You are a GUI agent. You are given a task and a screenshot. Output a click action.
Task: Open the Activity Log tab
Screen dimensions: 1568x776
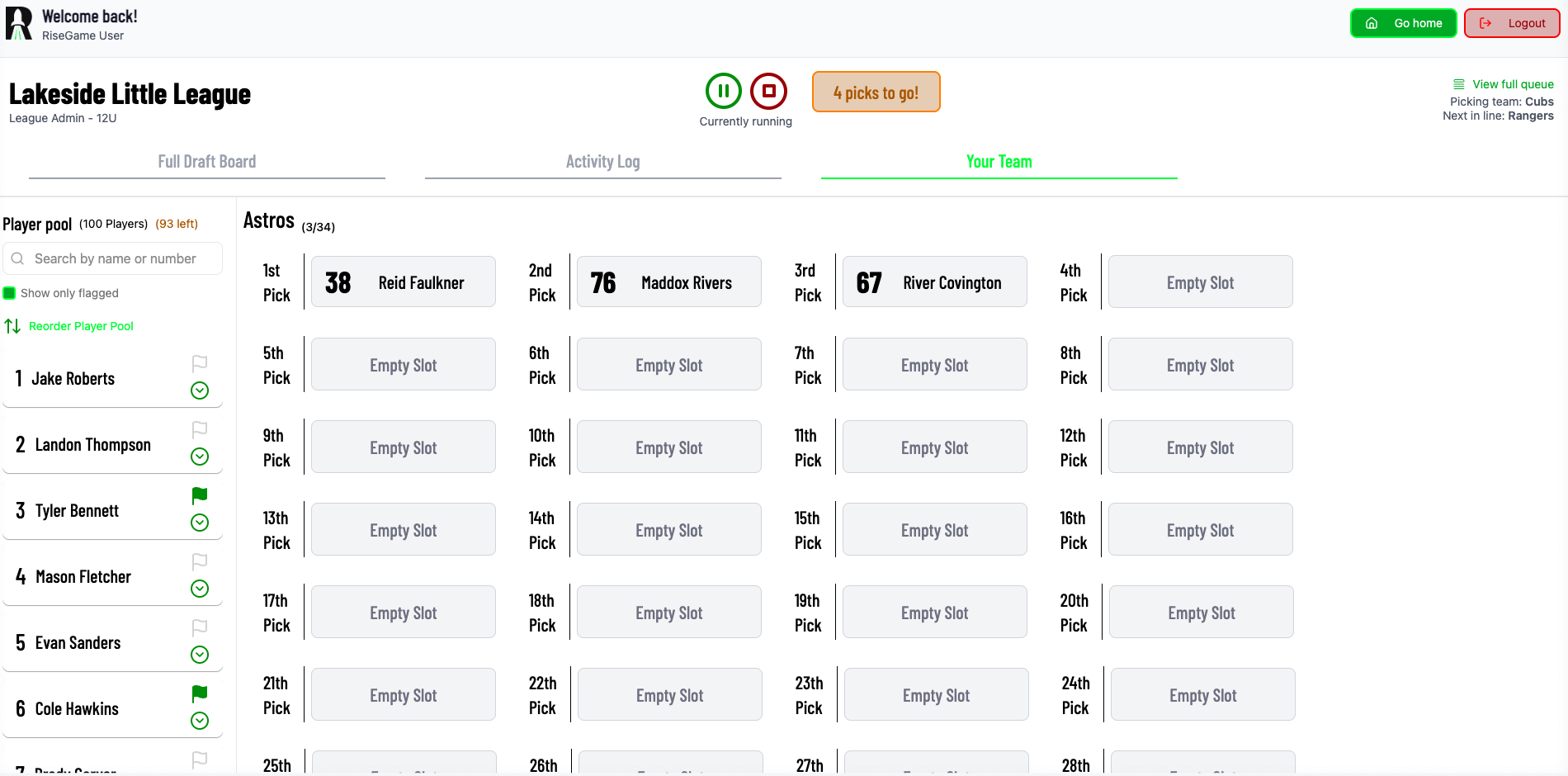pos(603,162)
